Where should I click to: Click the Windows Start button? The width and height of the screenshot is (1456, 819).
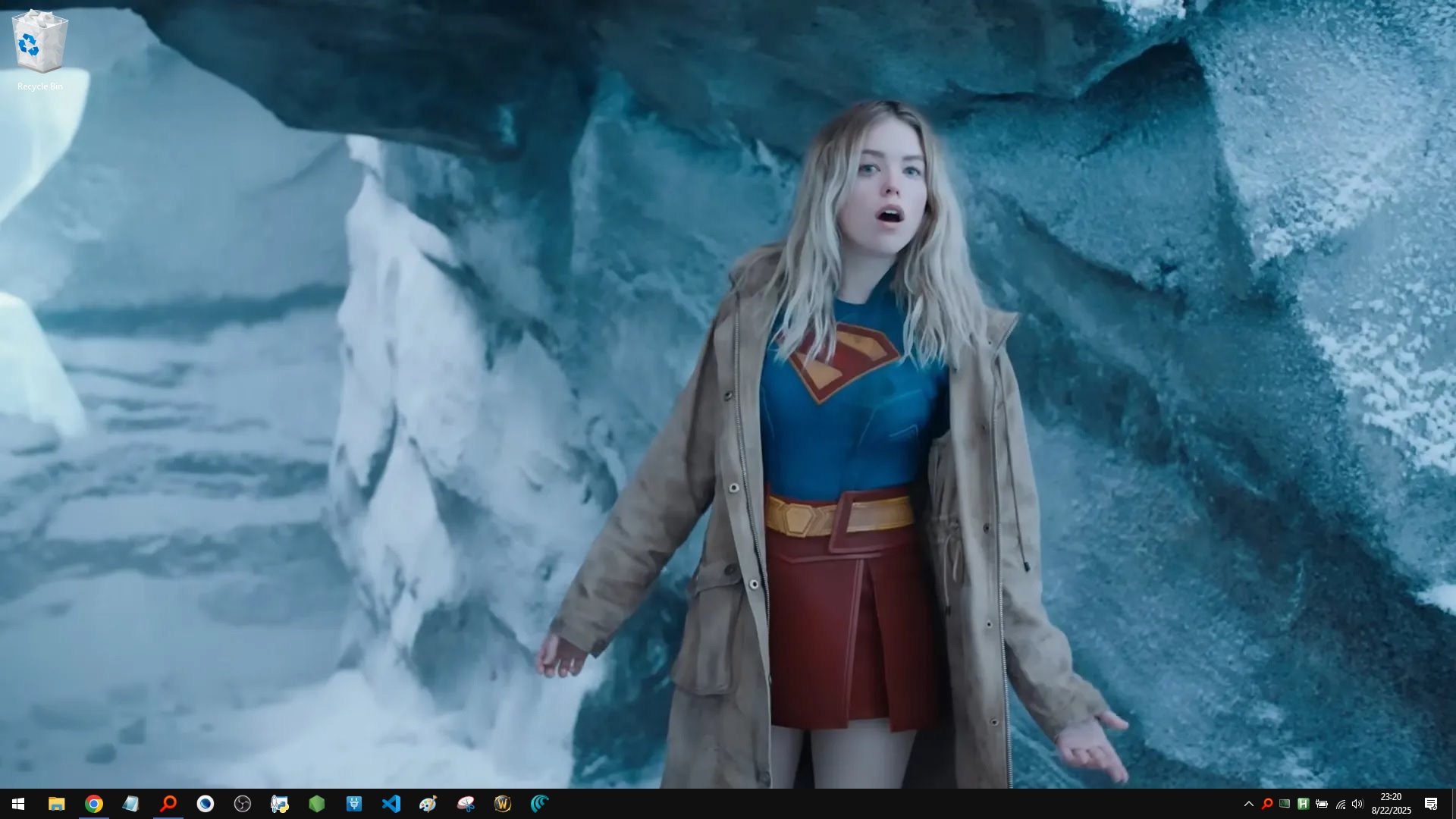(18, 804)
